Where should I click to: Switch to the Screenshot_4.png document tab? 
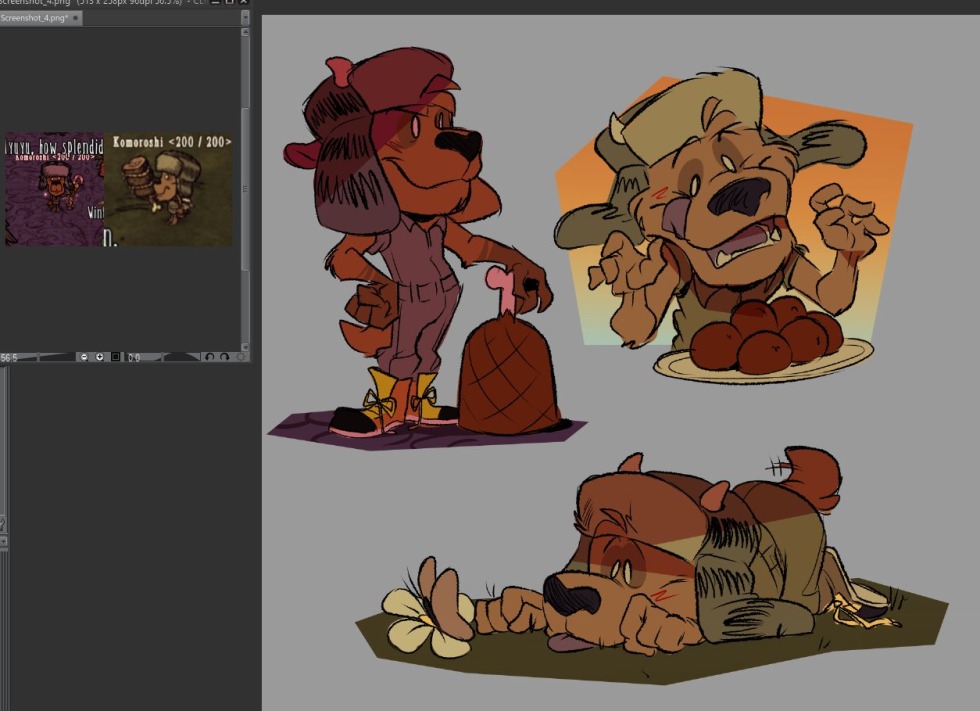[34, 18]
